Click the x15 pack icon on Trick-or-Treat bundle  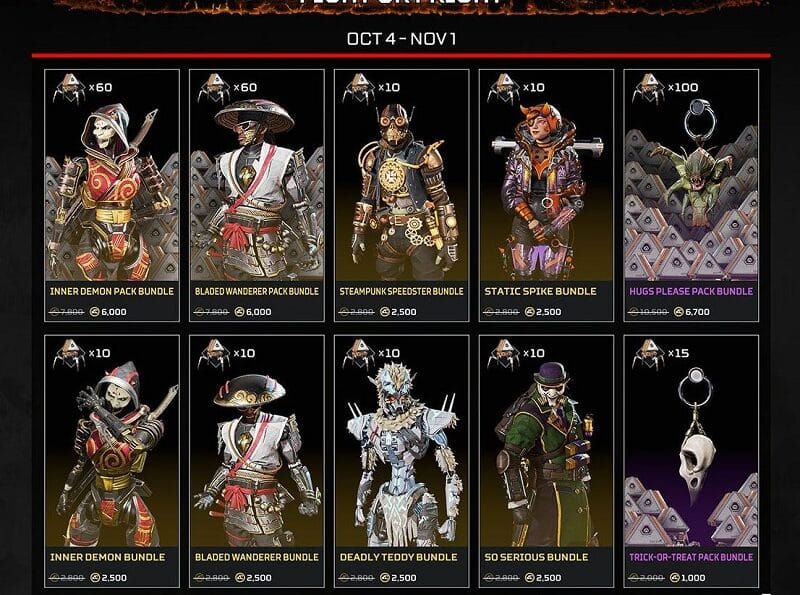click(x=649, y=354)
